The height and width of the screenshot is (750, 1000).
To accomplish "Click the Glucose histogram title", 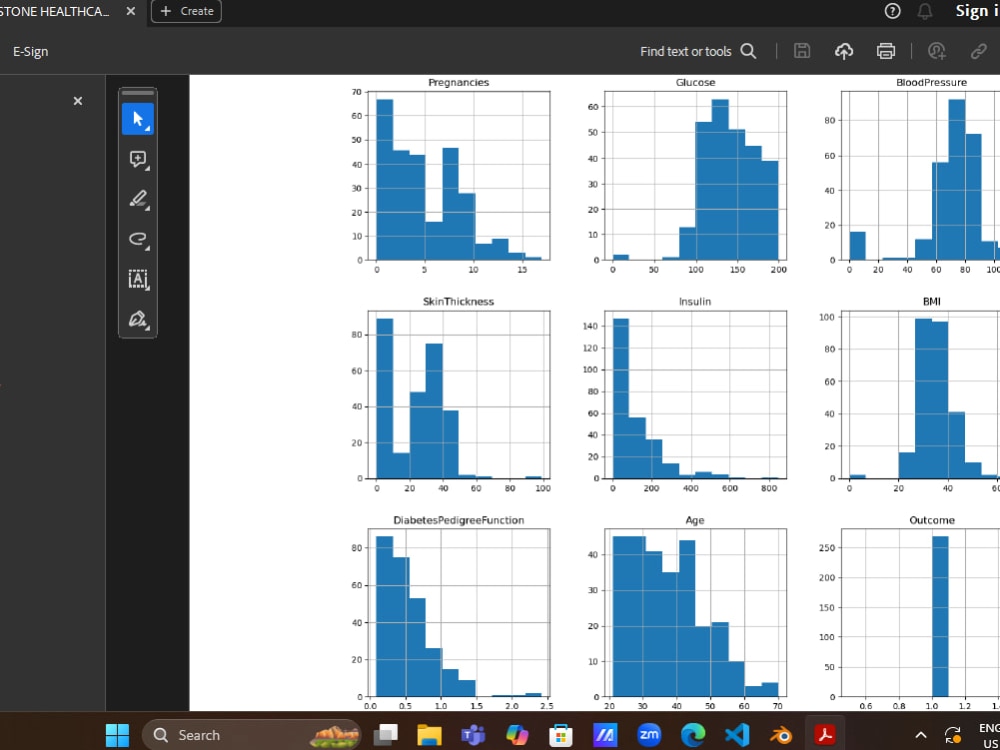I will click(x=695, y=83).
